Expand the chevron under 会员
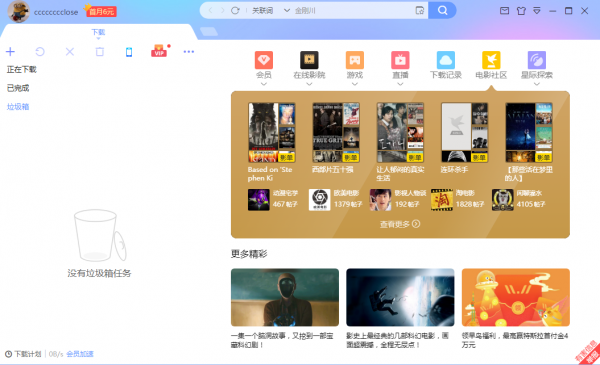This screenshot has height=365, width=600. pos(264,84)
